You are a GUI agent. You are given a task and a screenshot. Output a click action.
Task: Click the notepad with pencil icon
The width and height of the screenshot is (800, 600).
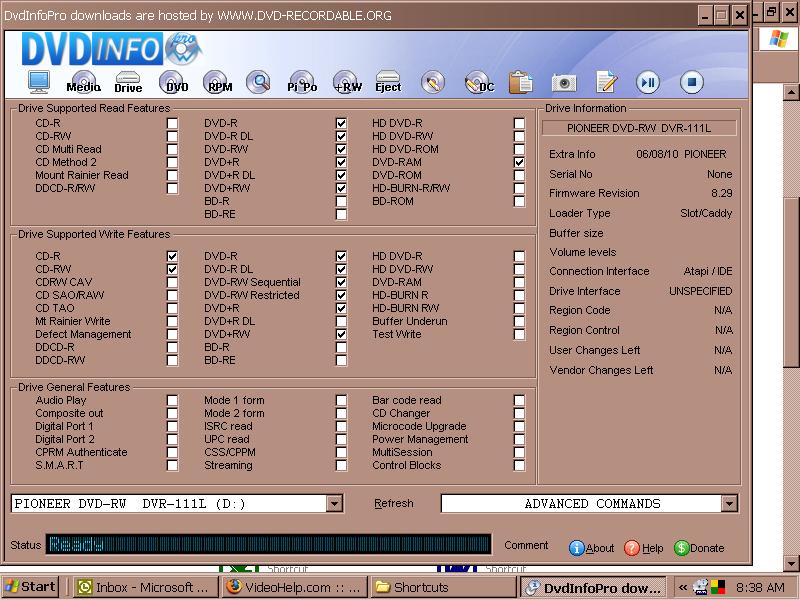607,82
